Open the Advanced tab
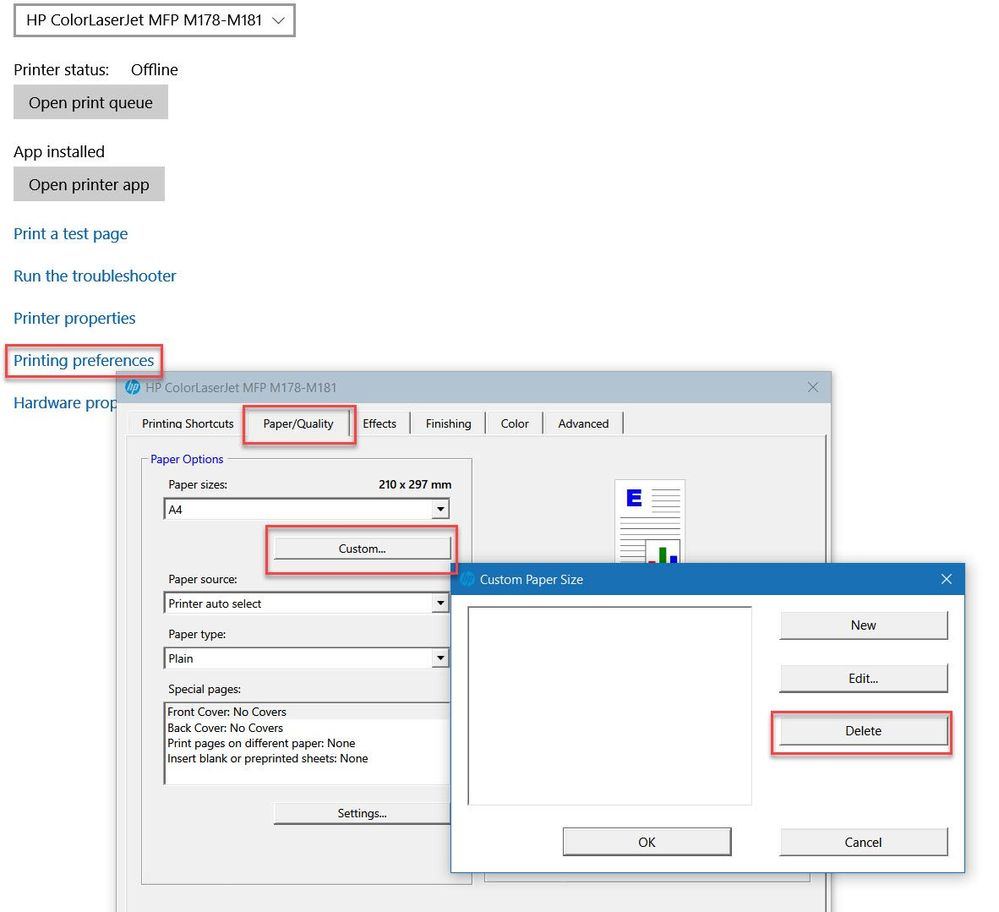This screenshot has height=912, width=999. pyautogui.click(x=583, y=424)
